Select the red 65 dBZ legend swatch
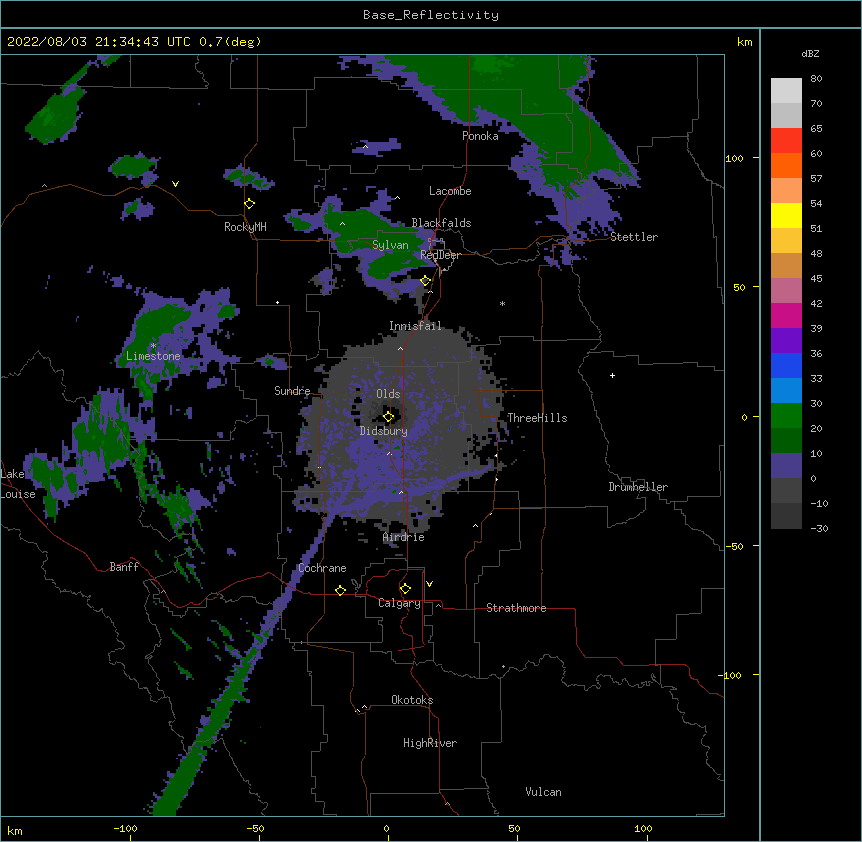Viewport: 862px width, 842px height. click(786, 140)
